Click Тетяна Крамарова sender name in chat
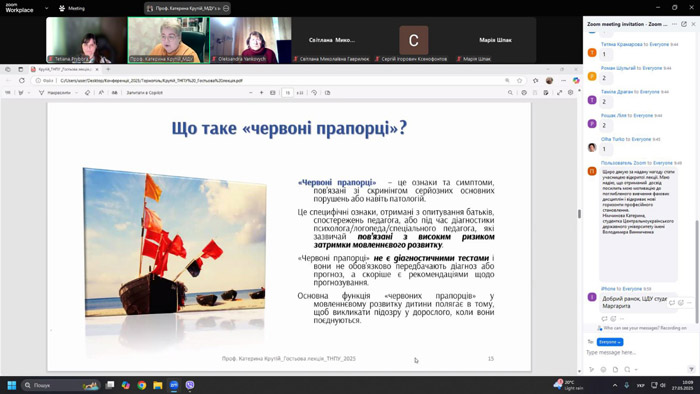This screenshot has width=700, height=394. tap(621, 45)
